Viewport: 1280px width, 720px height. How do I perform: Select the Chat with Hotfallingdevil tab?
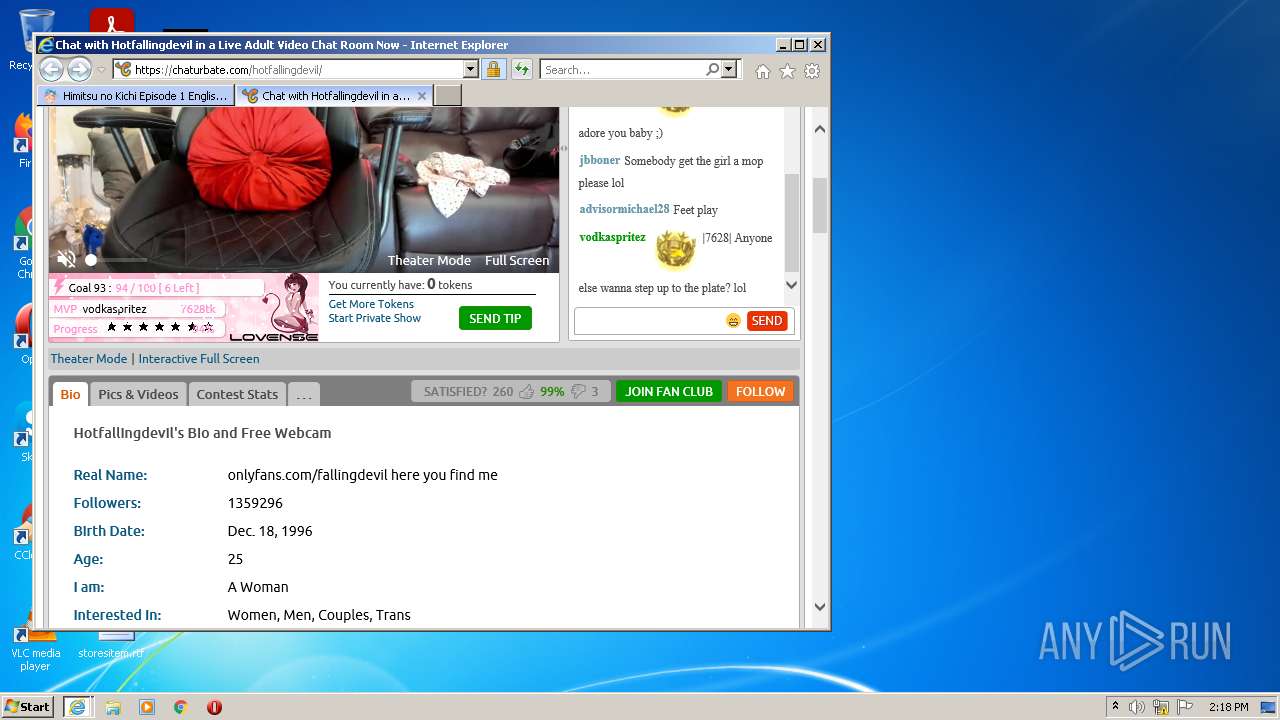[x=335, y=96]
